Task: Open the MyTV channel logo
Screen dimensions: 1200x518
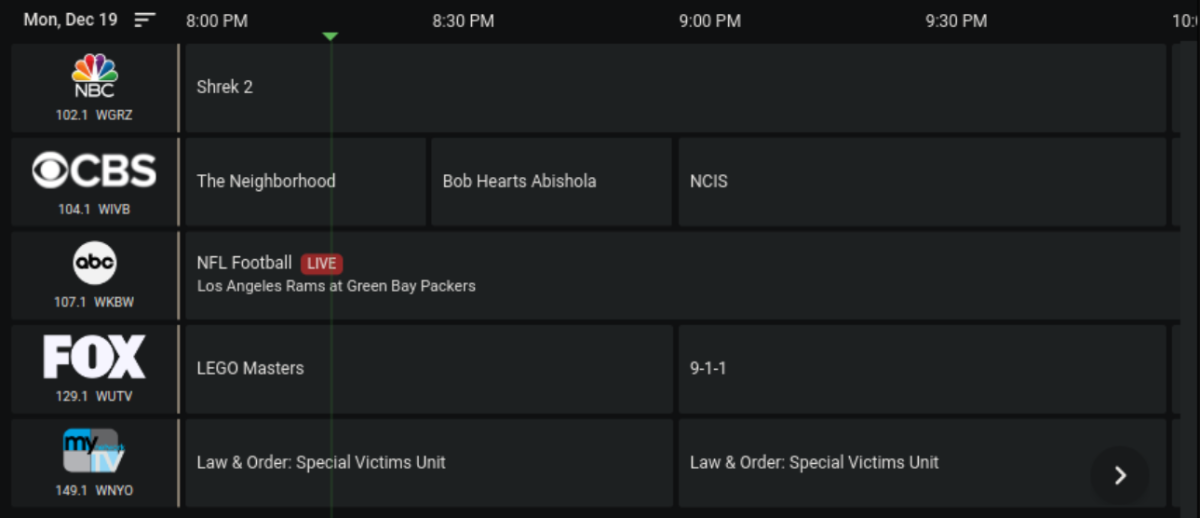Action: coord(94,451)
